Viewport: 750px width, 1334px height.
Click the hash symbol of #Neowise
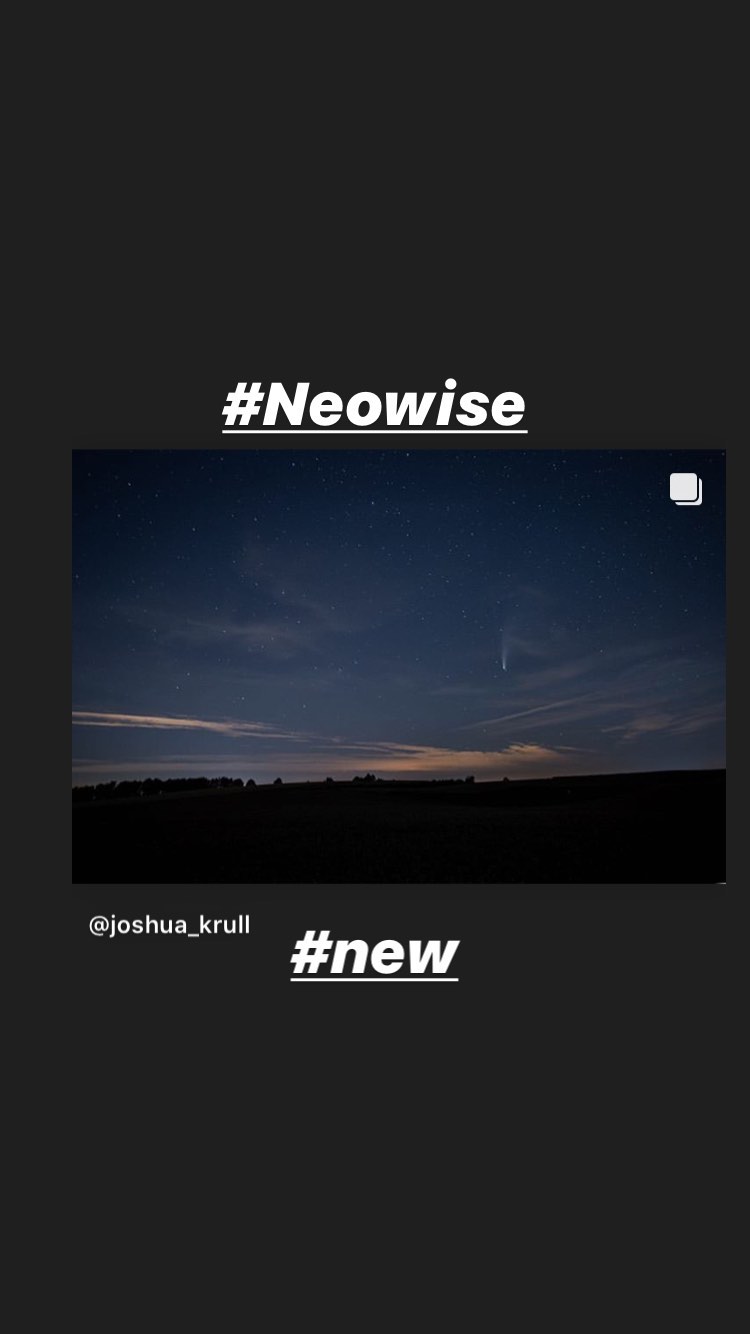[x=242, y=405]
